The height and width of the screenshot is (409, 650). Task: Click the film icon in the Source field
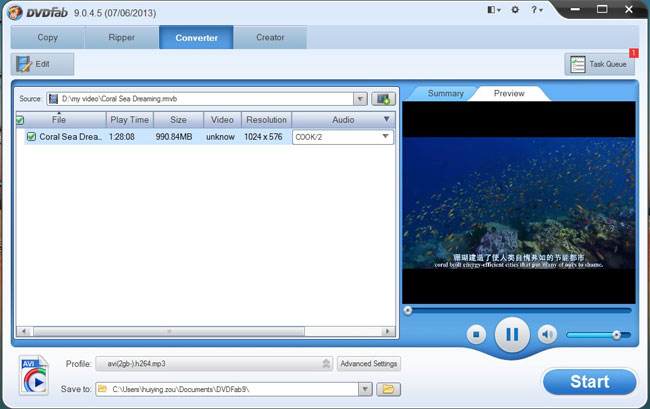tap(53, 99)
